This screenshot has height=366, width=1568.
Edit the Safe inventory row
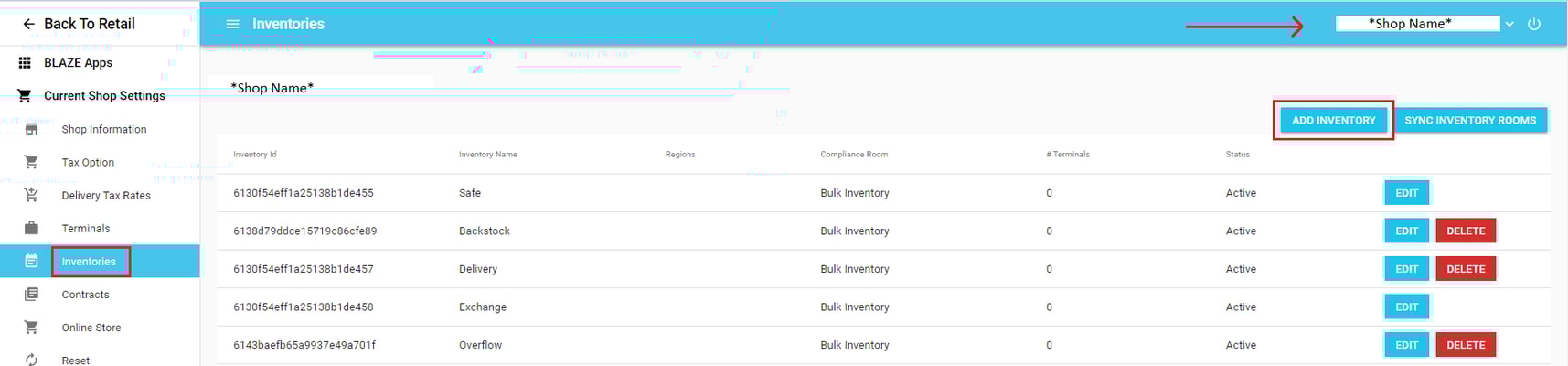coord(1406,193)
